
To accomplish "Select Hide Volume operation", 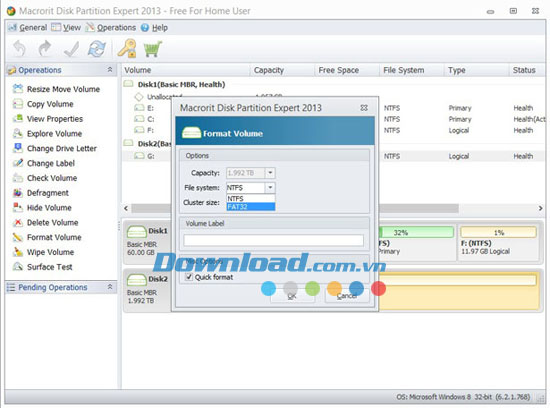I will (x=42, y=208).
